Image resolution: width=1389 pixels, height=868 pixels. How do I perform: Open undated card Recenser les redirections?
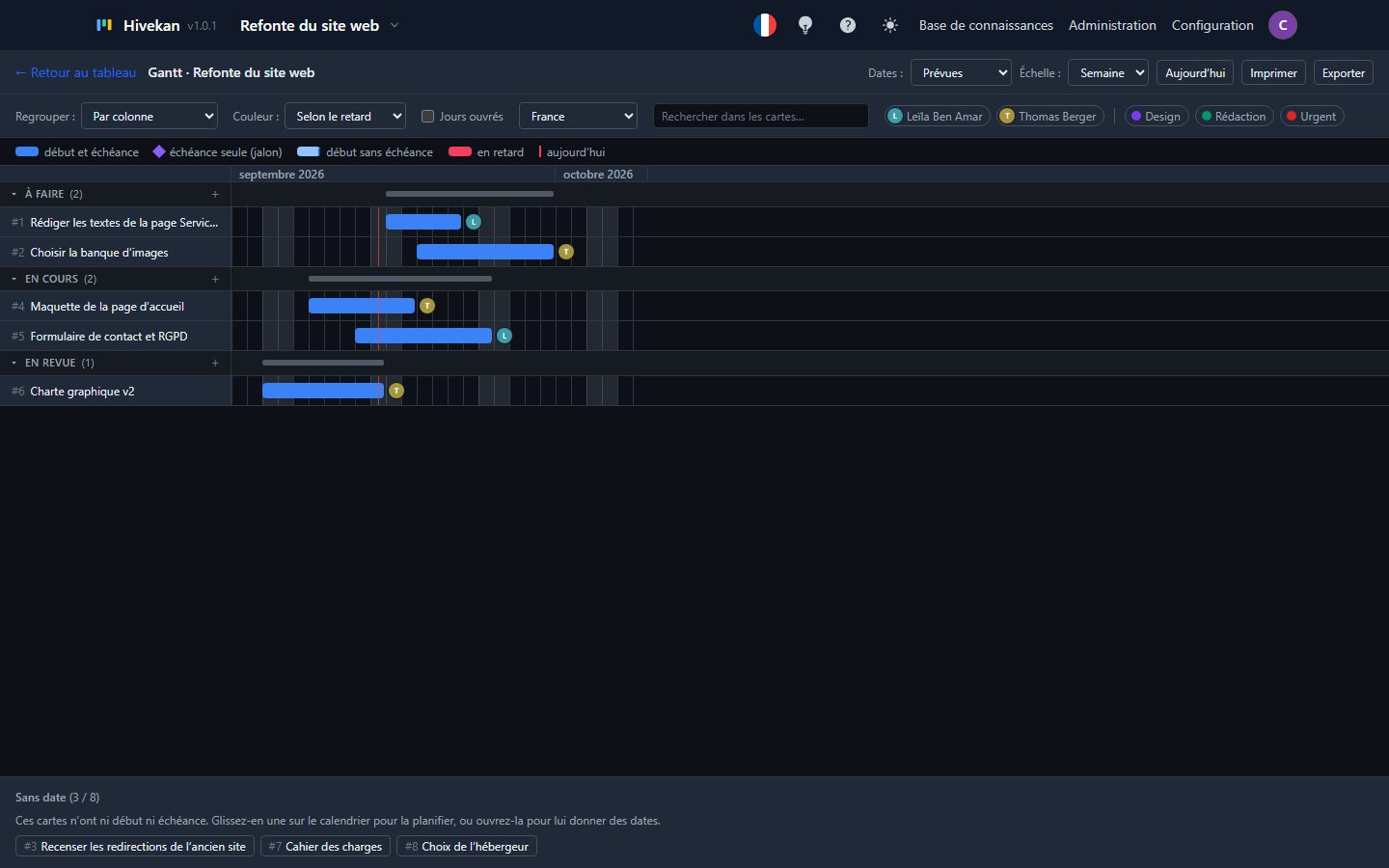coord(135,846)
